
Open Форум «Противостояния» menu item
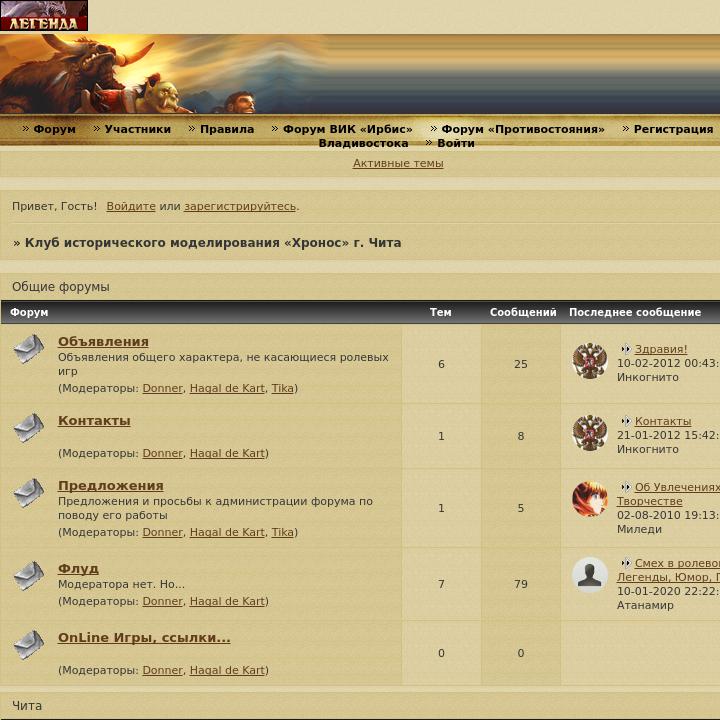523,129
